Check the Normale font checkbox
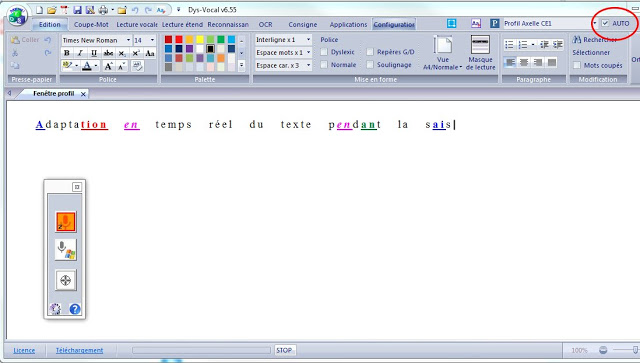This screenshot has width=640, height=363. (324, 65)
